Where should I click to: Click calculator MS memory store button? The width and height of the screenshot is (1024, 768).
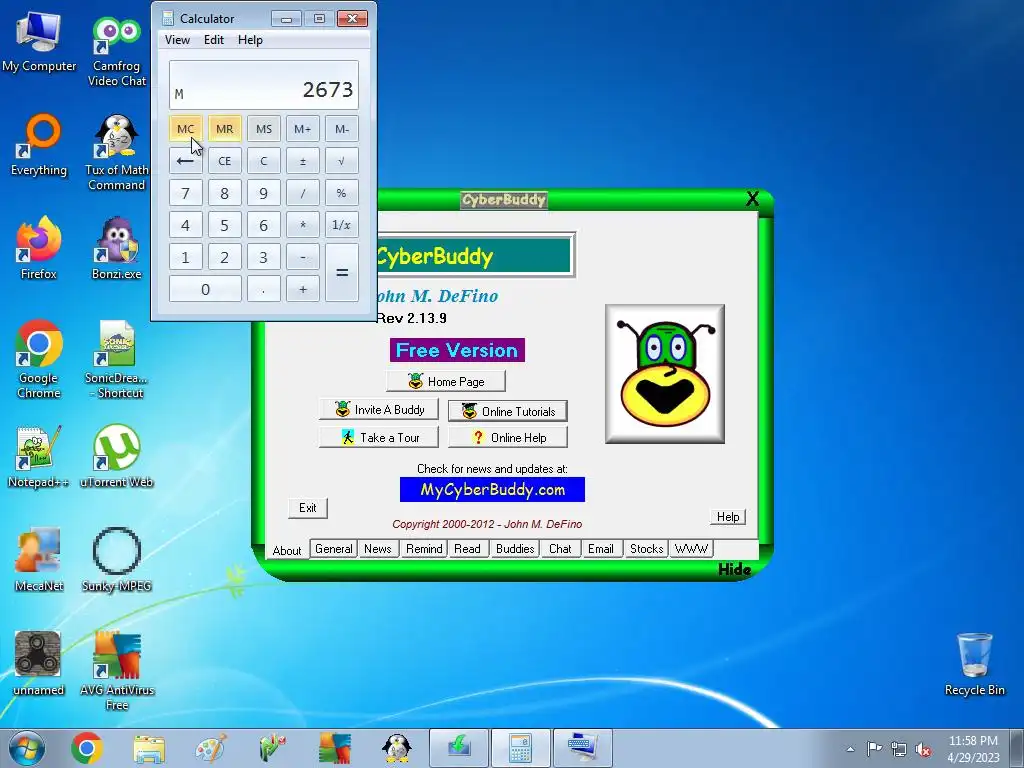264,129
